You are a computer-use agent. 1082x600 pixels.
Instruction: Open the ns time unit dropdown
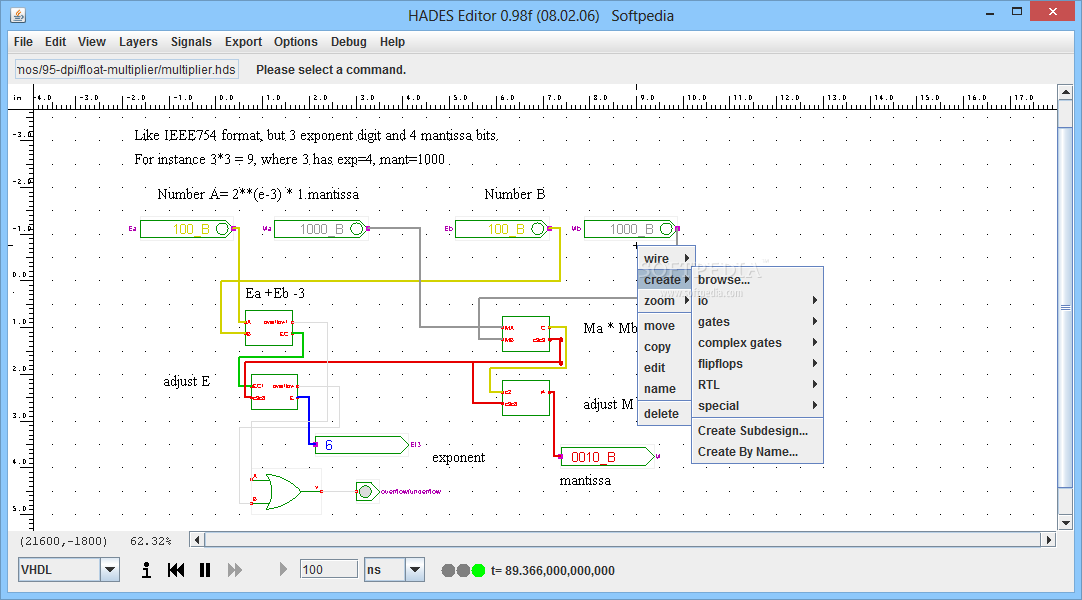pyautogui.click(x=415, y=570)
